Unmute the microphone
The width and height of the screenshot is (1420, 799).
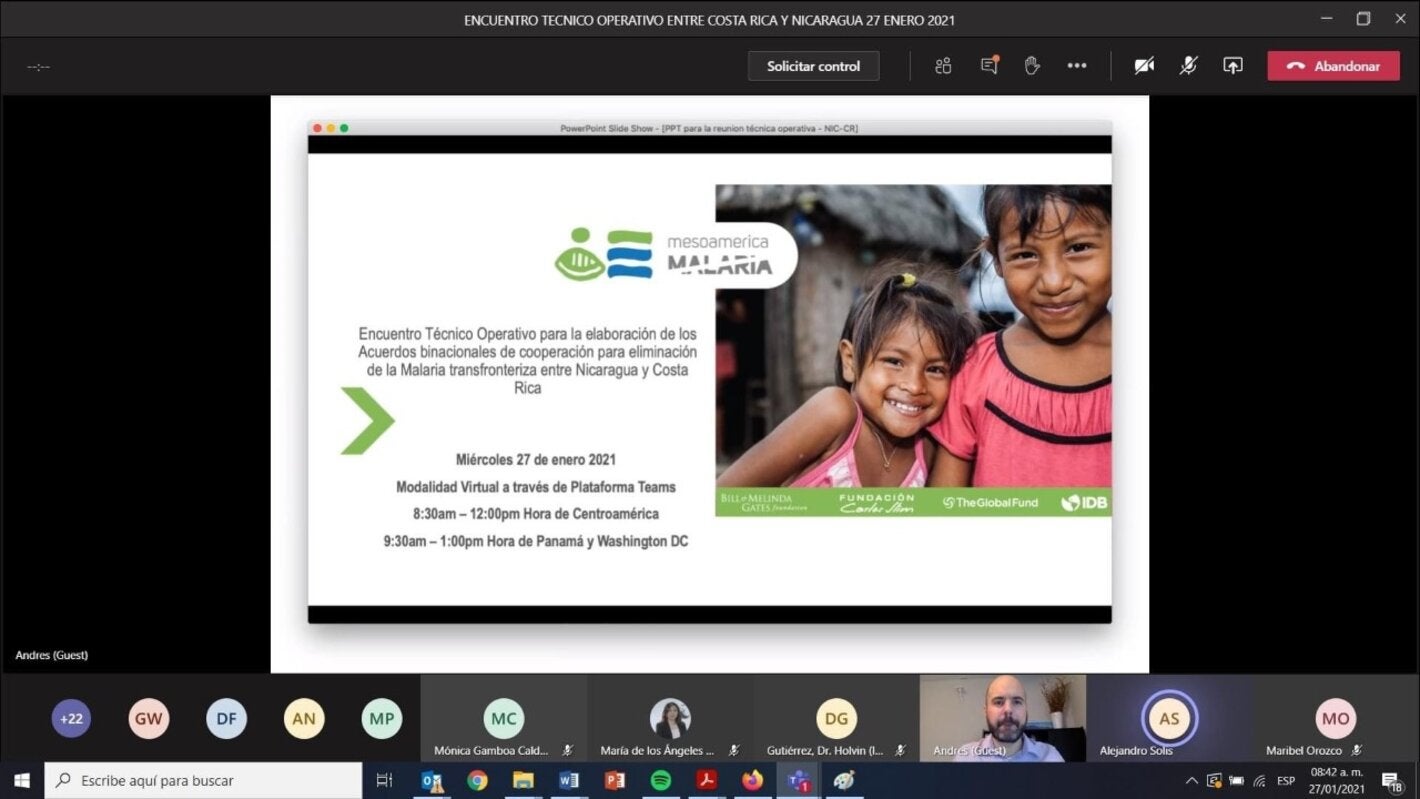click(x=1188, y=66)
